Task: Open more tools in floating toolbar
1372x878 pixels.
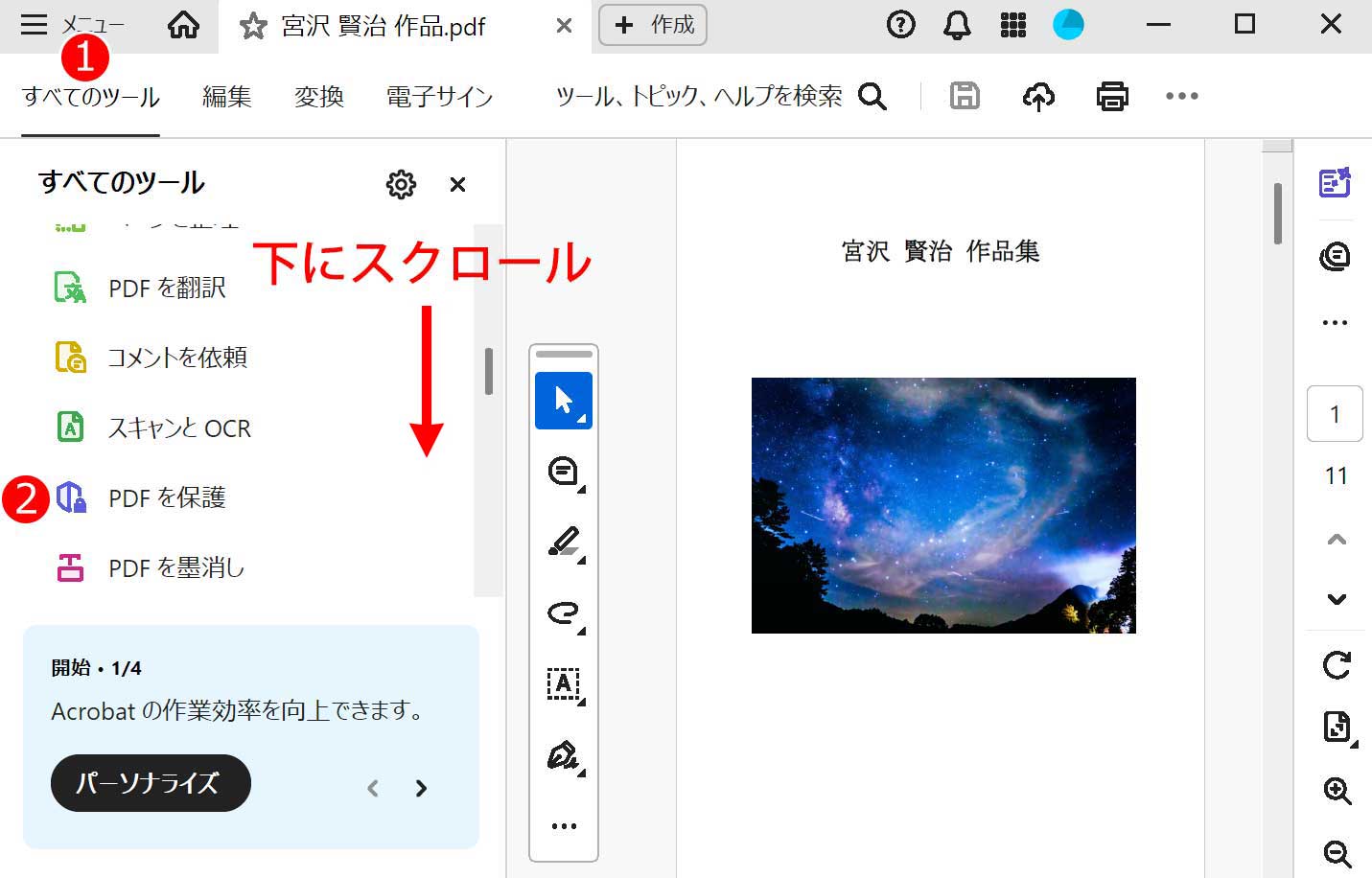Action: 564,826
